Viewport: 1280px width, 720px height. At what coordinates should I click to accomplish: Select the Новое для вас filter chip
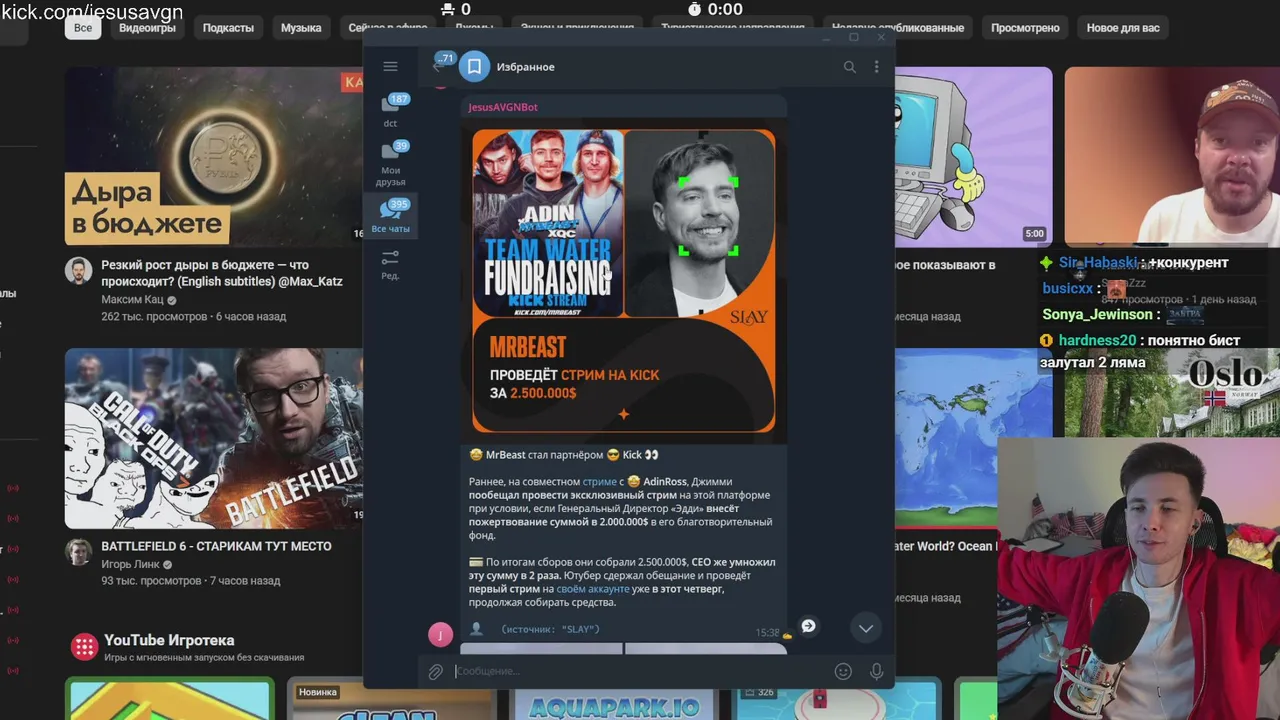coord(1123,28)
